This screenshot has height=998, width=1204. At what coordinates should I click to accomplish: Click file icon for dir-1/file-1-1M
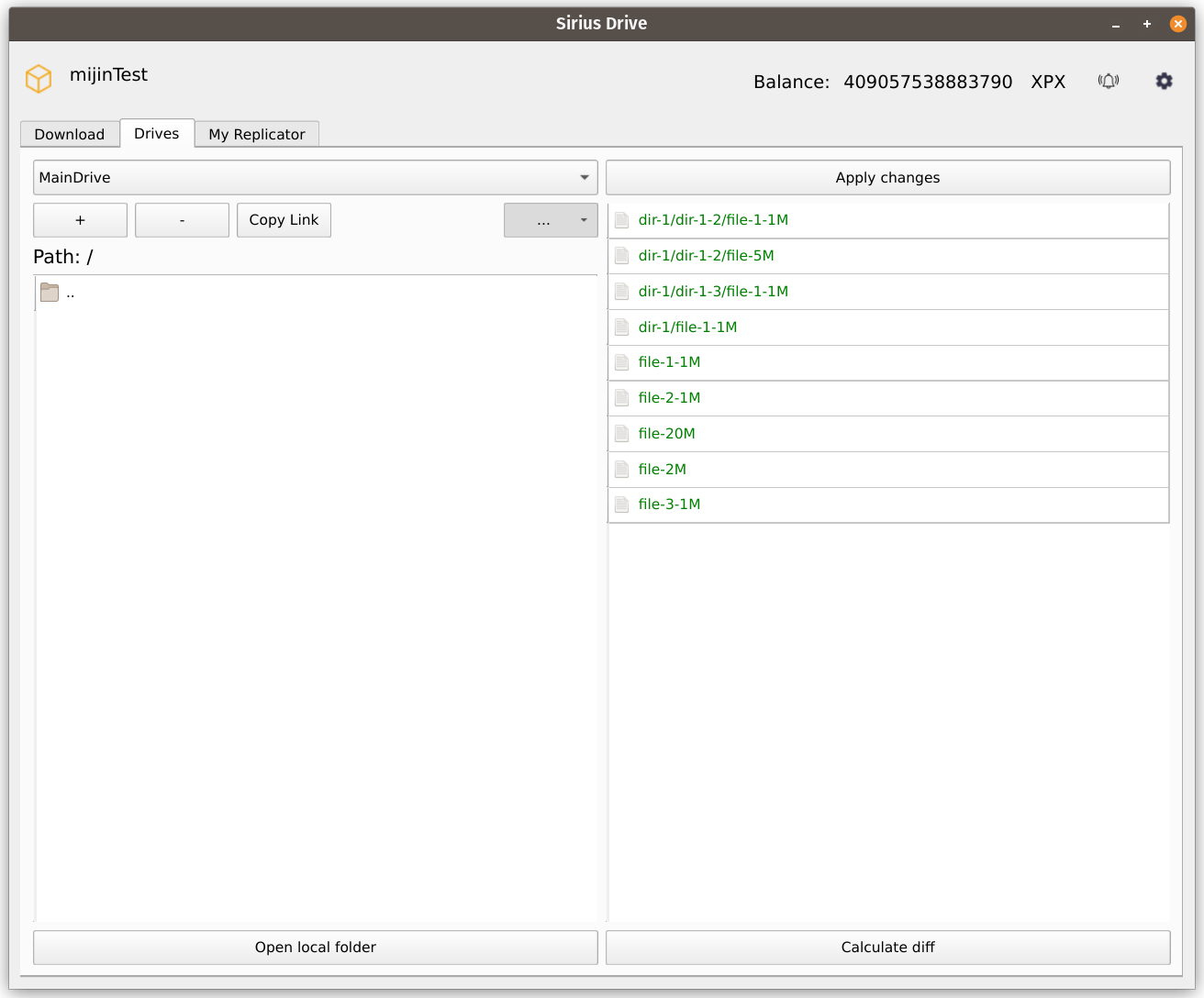621,327
